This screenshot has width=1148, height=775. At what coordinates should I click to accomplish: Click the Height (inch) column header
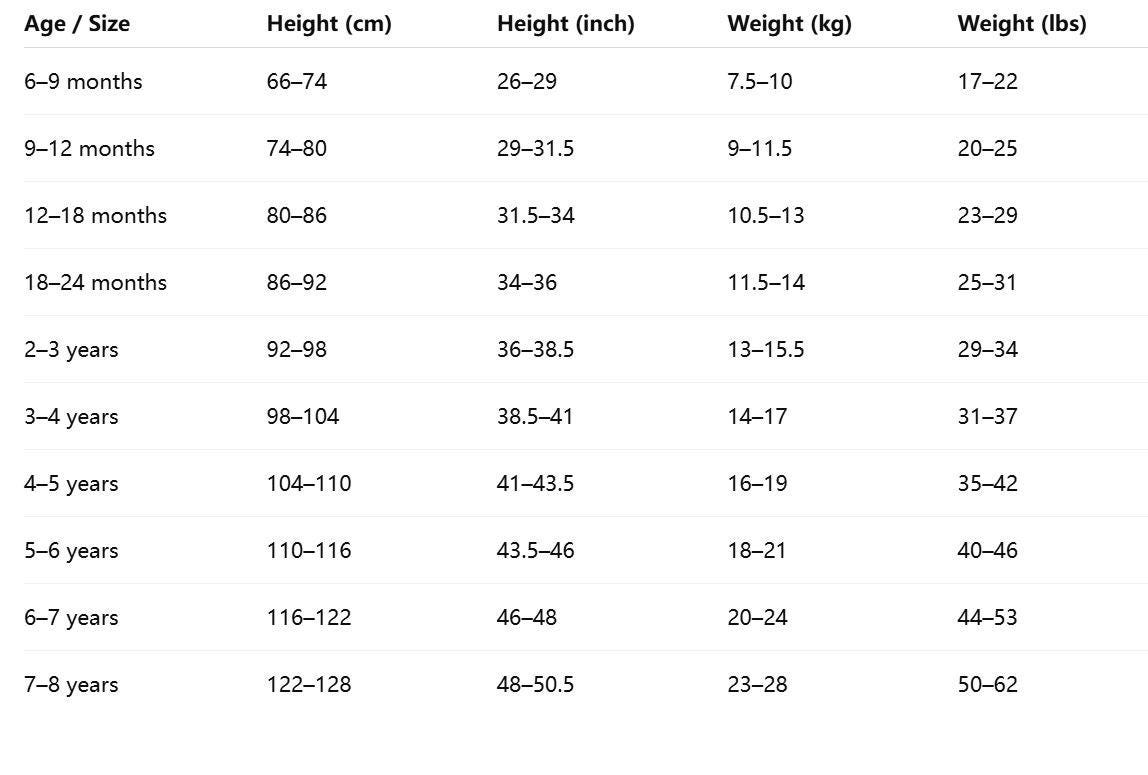(565, 23)
